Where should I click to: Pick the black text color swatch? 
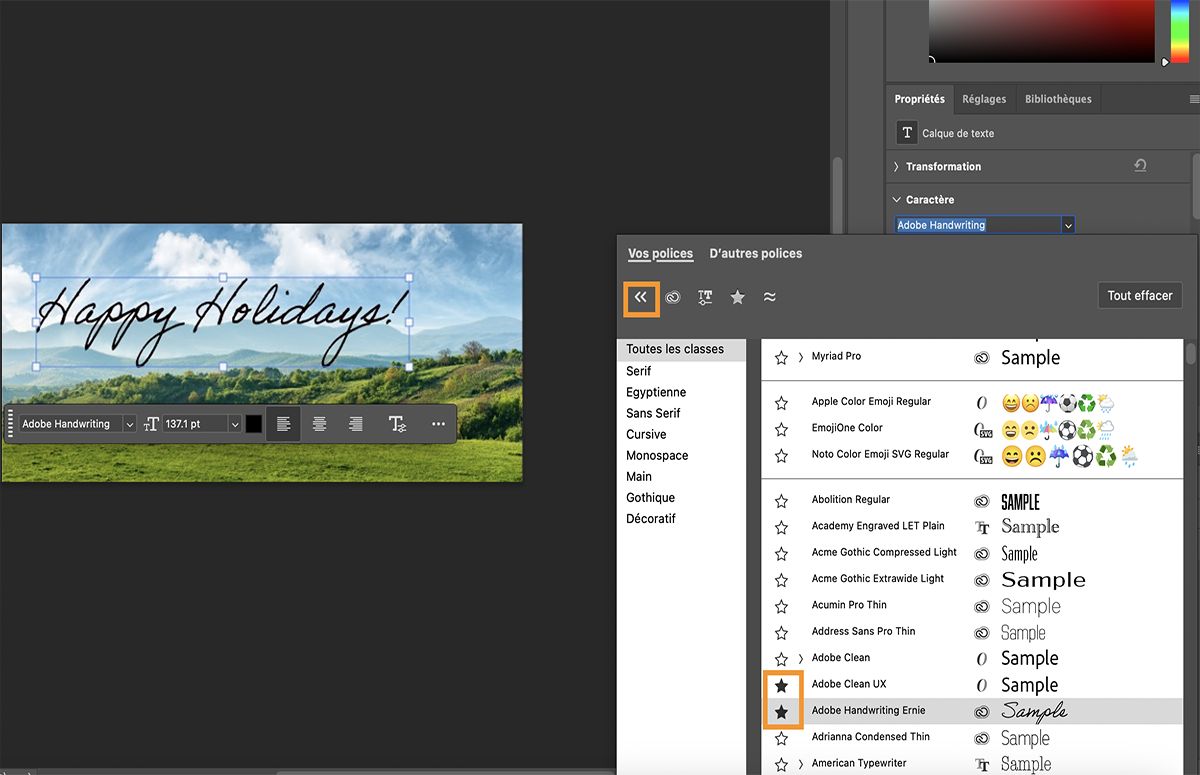coord(254,423)
